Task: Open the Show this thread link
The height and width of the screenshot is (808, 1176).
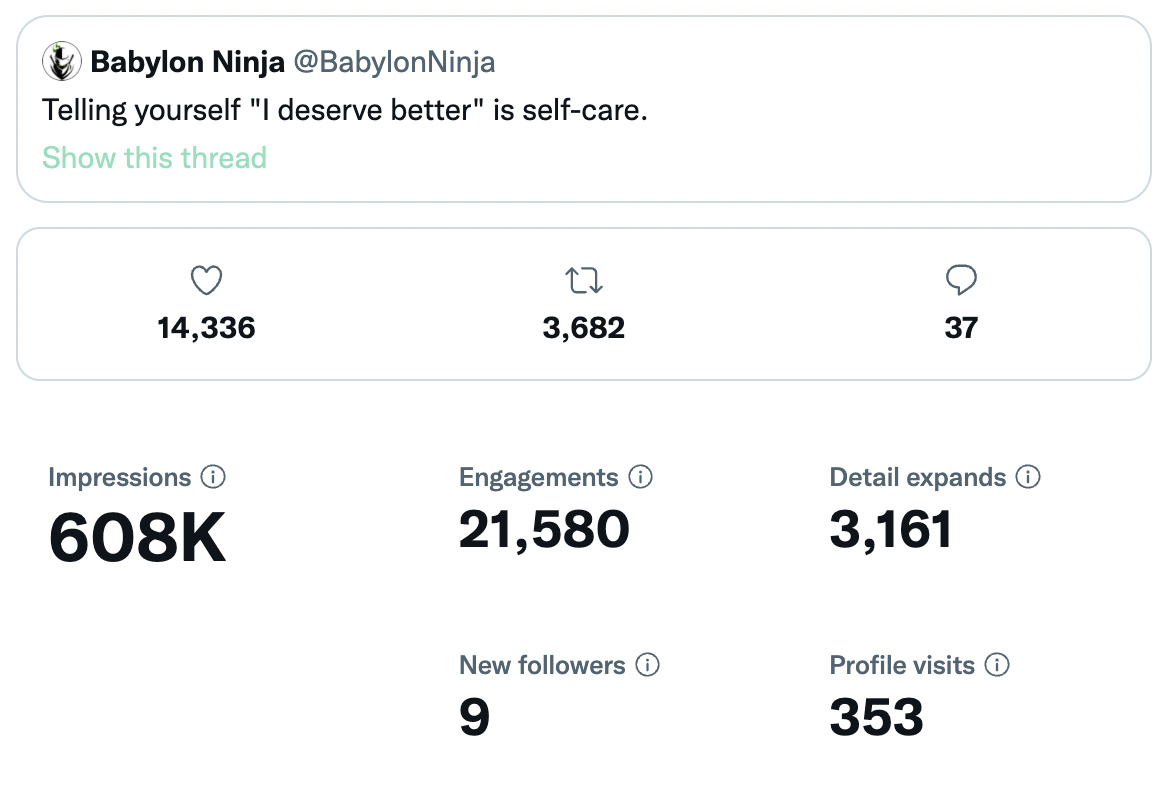Action: pyautogui.click(x=154, y=158)
